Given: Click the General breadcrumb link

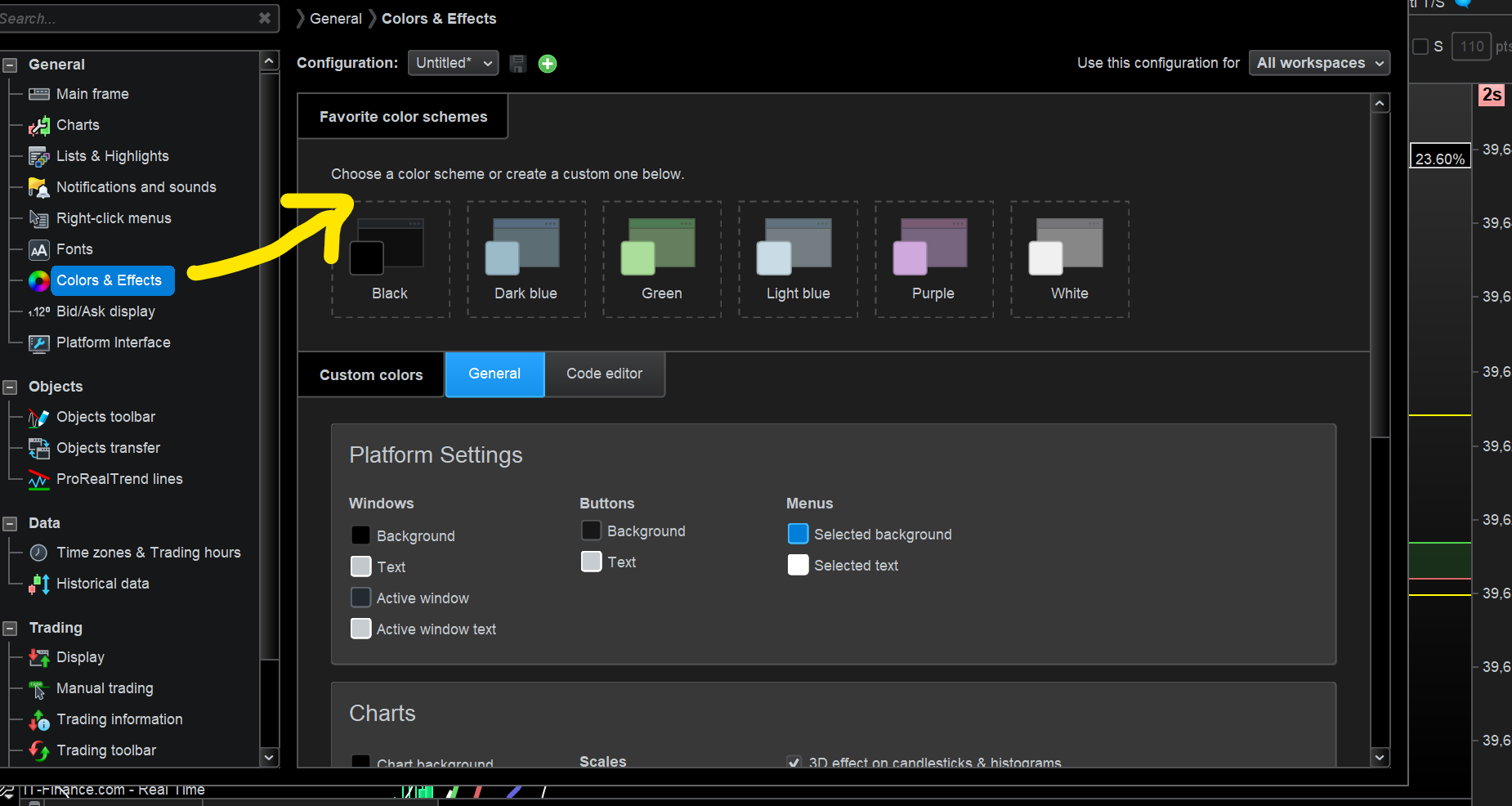Looking at the screenshot, I should [336, 19].
